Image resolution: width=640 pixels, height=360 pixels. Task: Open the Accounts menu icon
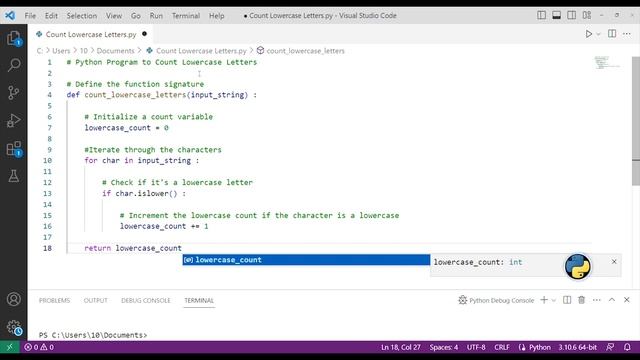tap(13, 299)
